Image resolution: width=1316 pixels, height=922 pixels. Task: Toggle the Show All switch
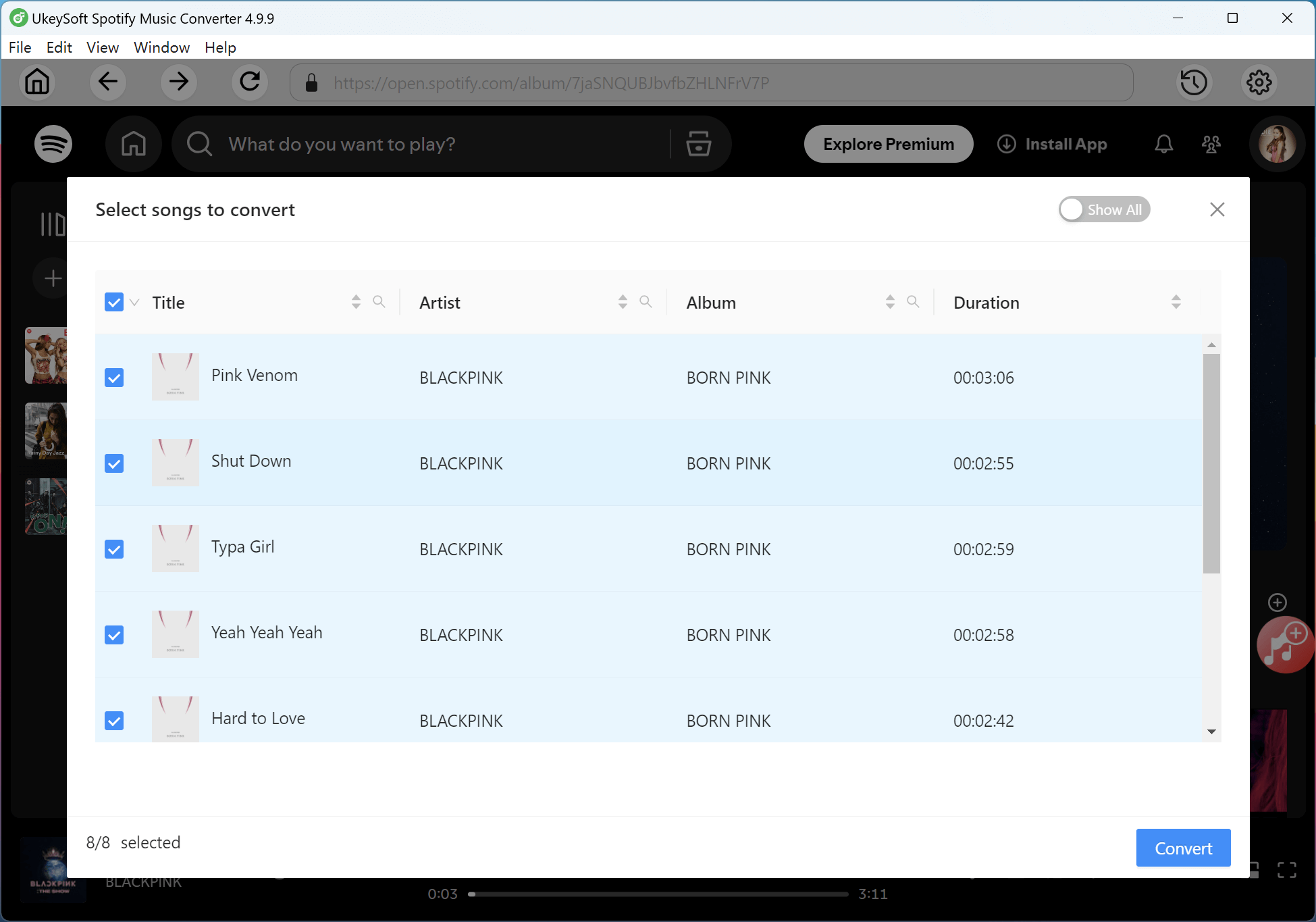tap(1103, 209)
